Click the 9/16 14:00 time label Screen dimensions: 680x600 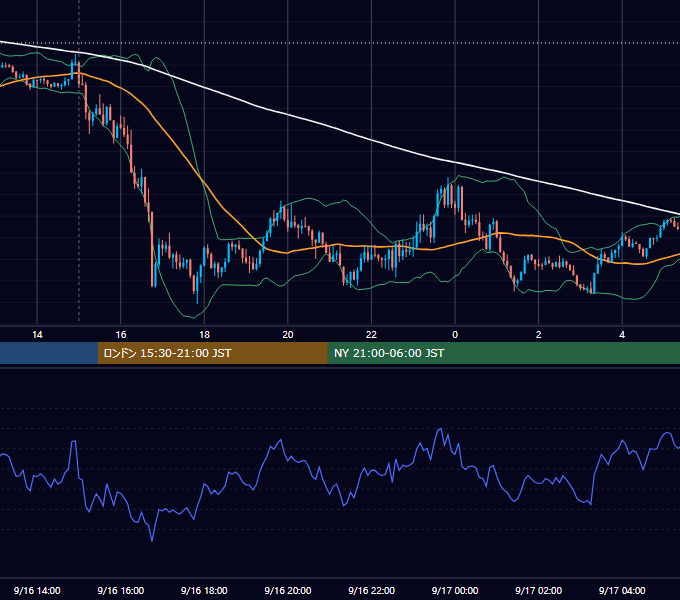coord(37,590)
